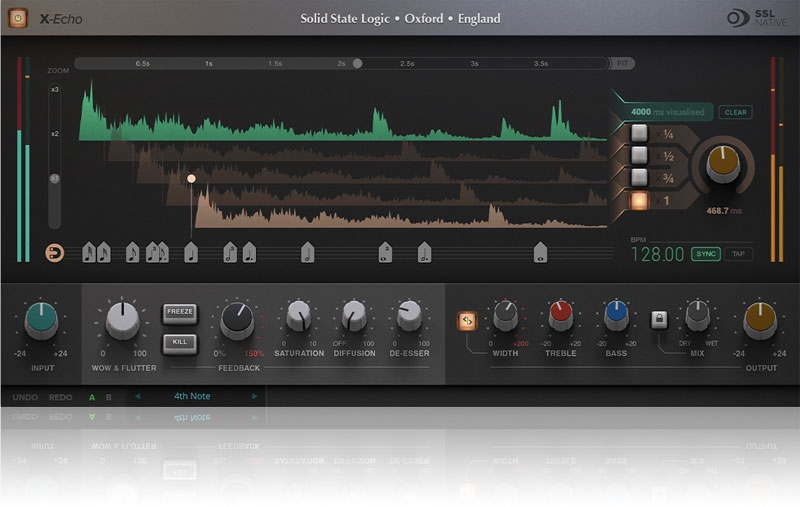The height and width of the screenshot is (507, 800).
Task: Click the 128.00 BPM tempo field
Action: coord(658,254)
